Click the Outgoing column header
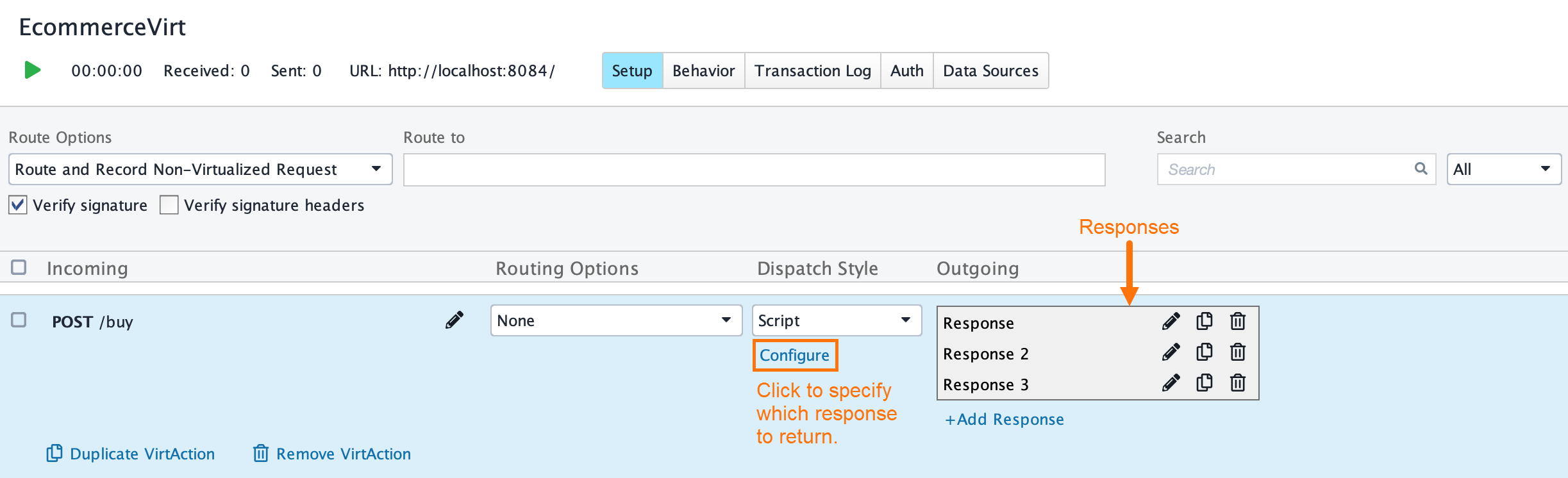 [x=978, y=268]
